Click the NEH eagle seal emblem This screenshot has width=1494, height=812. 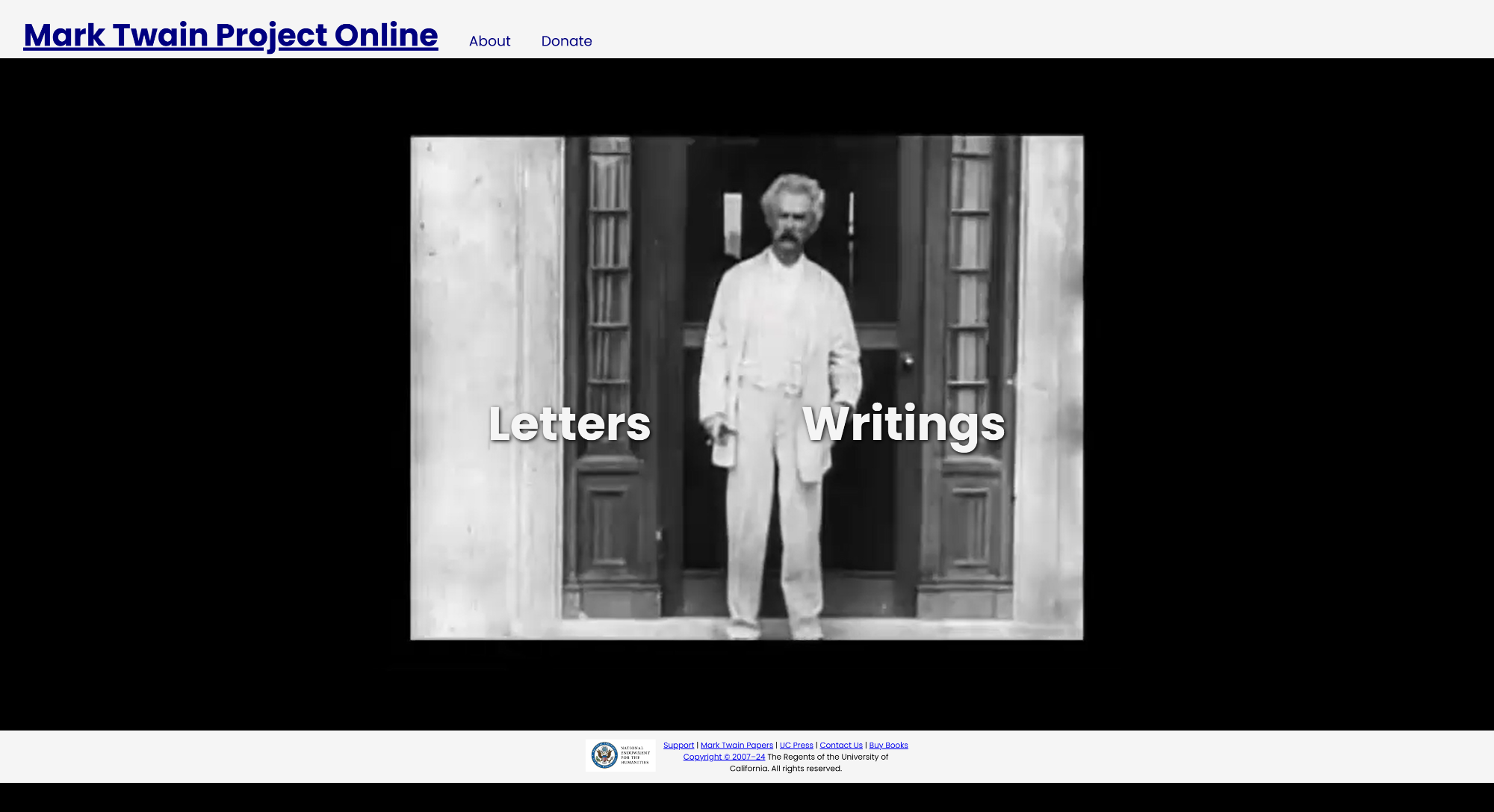click(604, 755)
